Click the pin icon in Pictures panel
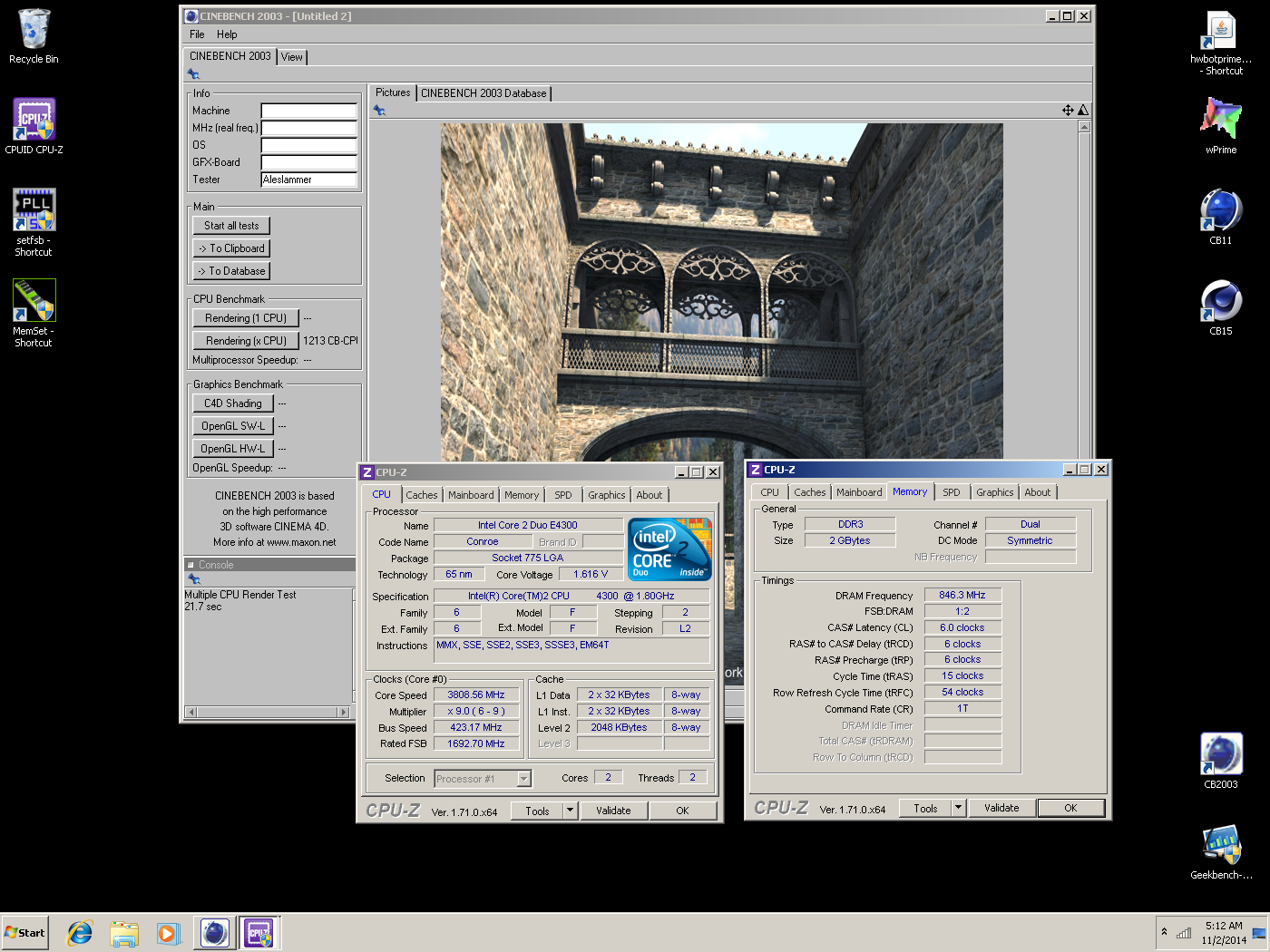Screen dimensions: 1270x952 point(379,111)
